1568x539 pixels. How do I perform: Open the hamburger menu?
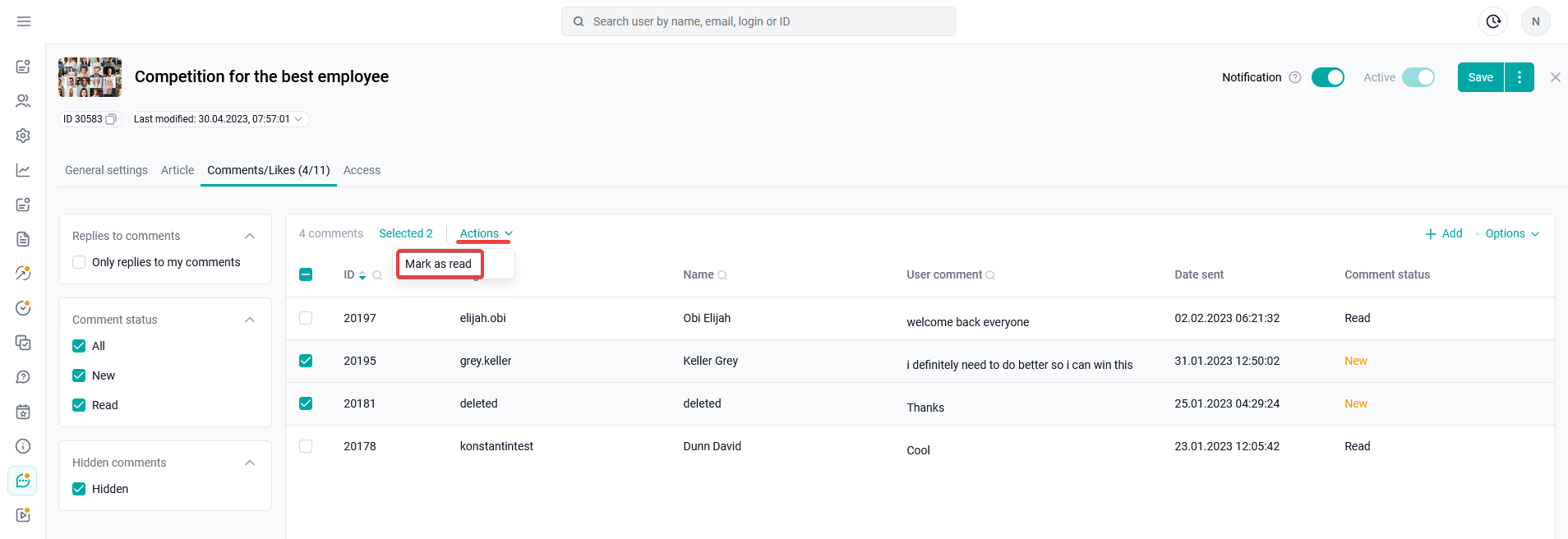[24, 21]
